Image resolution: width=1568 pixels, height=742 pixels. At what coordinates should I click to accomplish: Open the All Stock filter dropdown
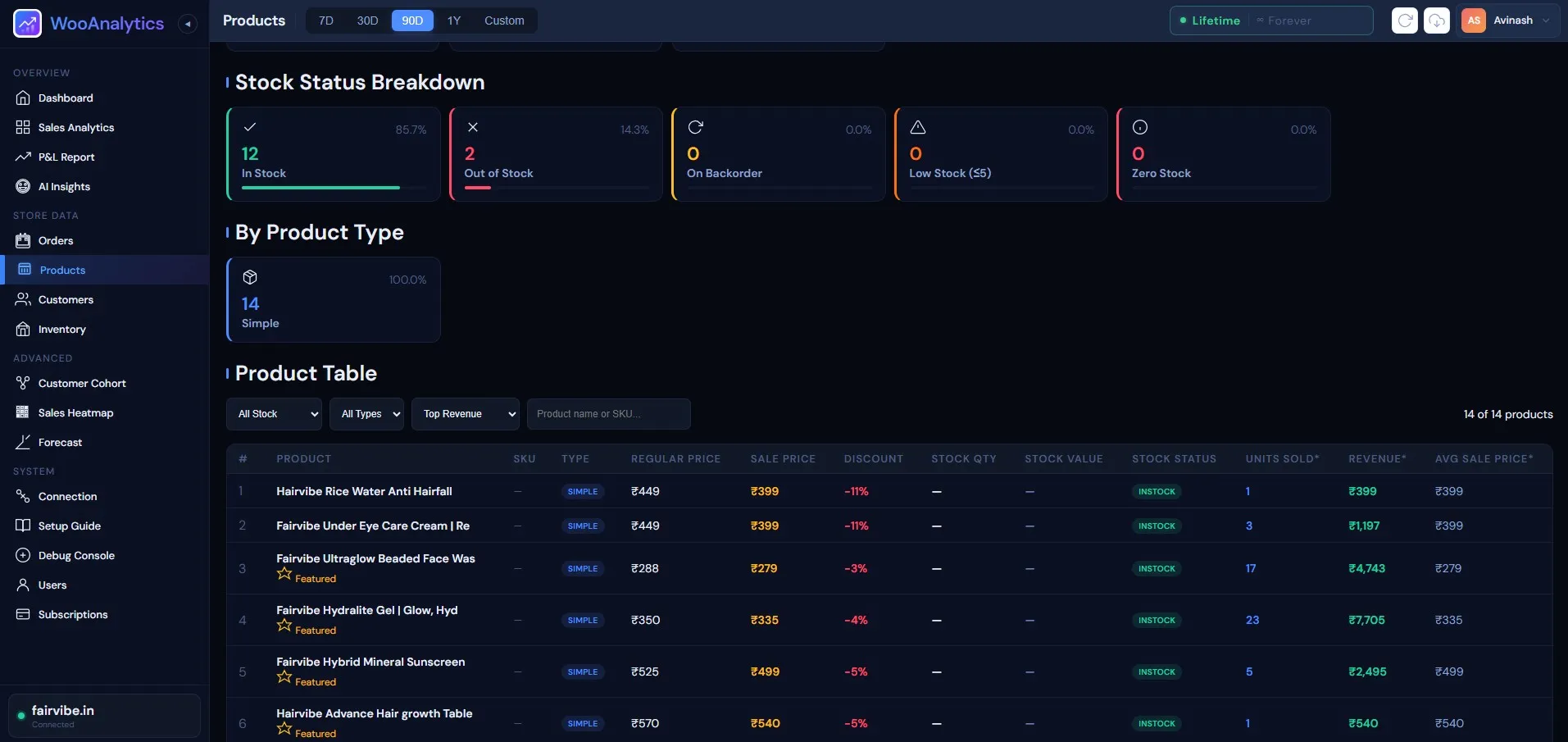tap(274, 414)
